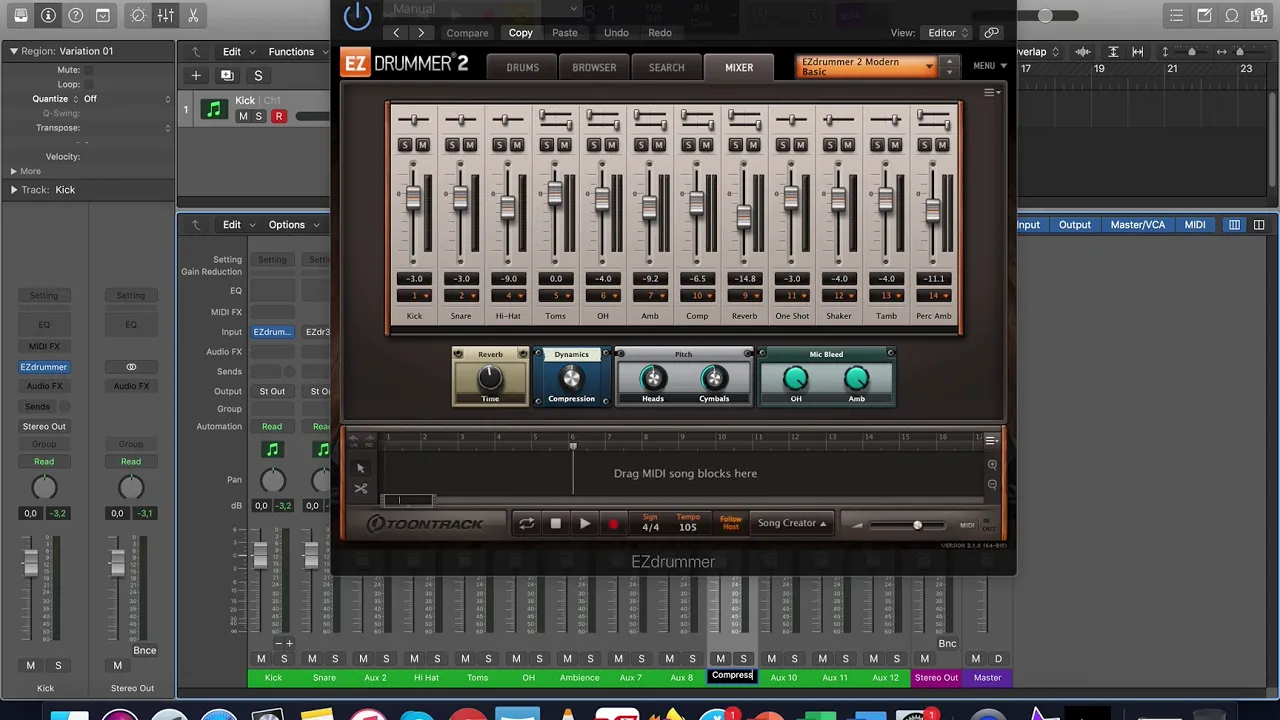This screenshot has width=1280, height=720.
Task: Expand the More disclosure triangle
Action: click(x=14, y=171)
